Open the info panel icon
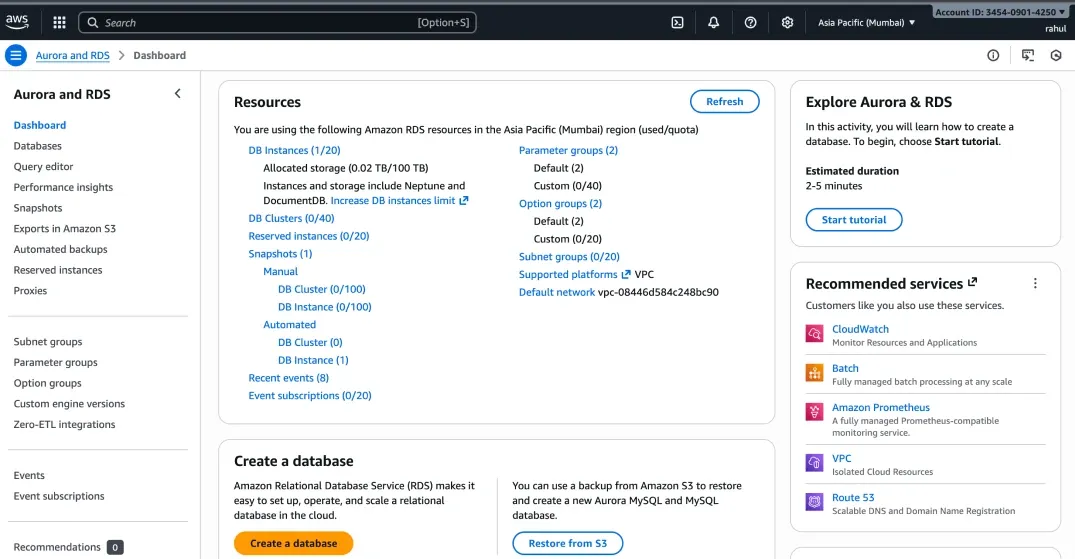This screenshot has height=559, width=1075. (993, 55)
